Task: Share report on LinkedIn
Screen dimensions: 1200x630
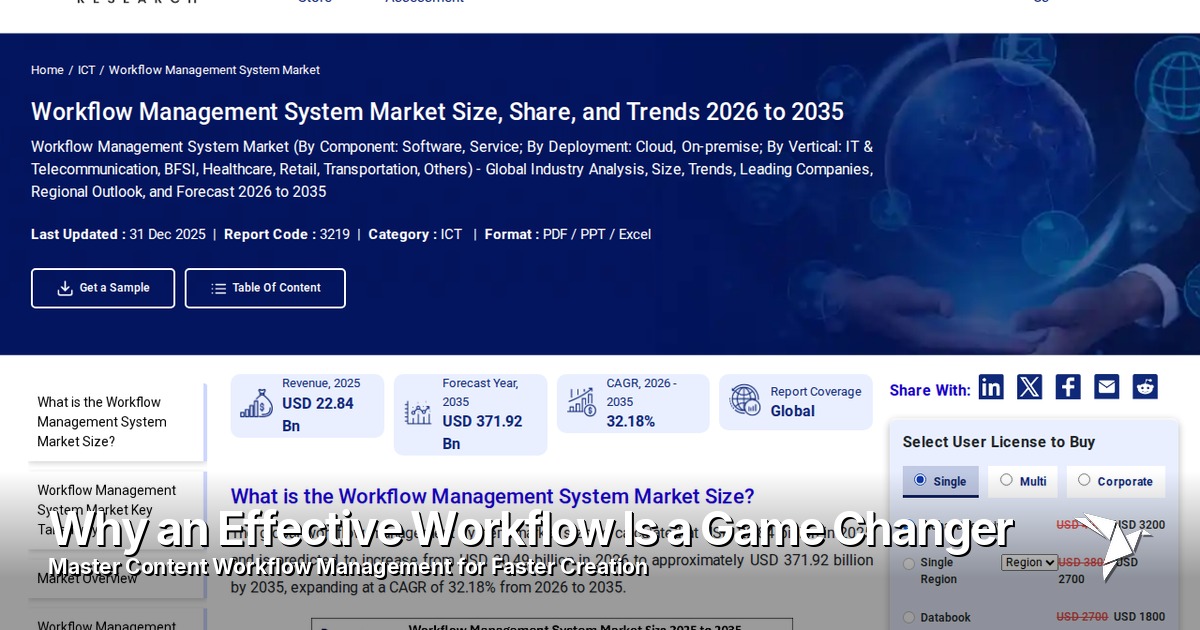Action: [x=991, y=387]
